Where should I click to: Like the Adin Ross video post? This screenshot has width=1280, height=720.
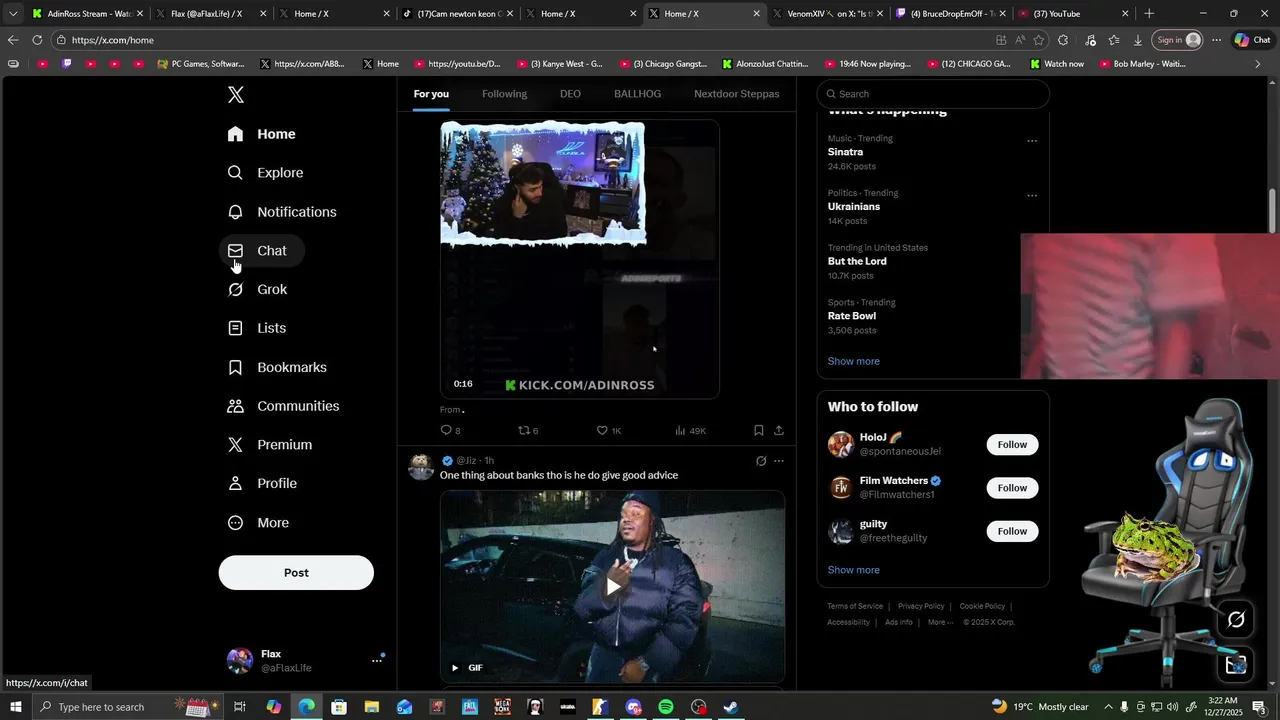click(609, 431)
